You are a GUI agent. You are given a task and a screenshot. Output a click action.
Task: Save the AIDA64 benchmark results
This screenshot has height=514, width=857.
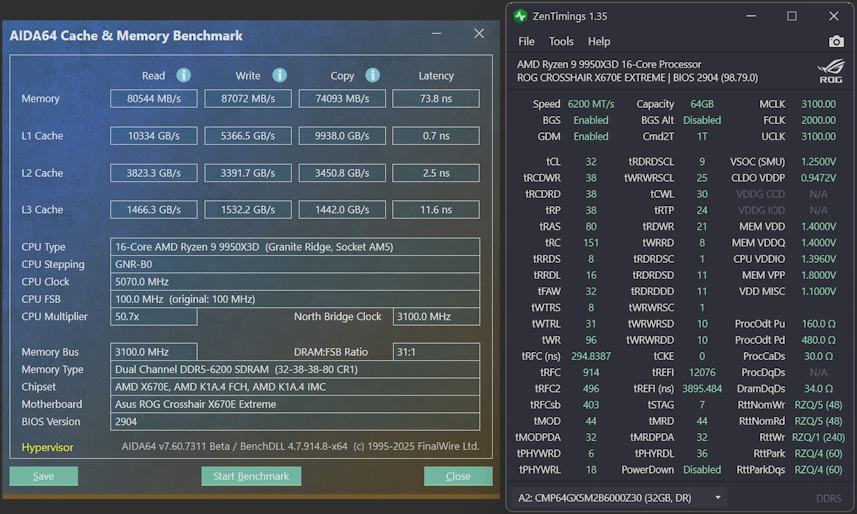[44, 476]
